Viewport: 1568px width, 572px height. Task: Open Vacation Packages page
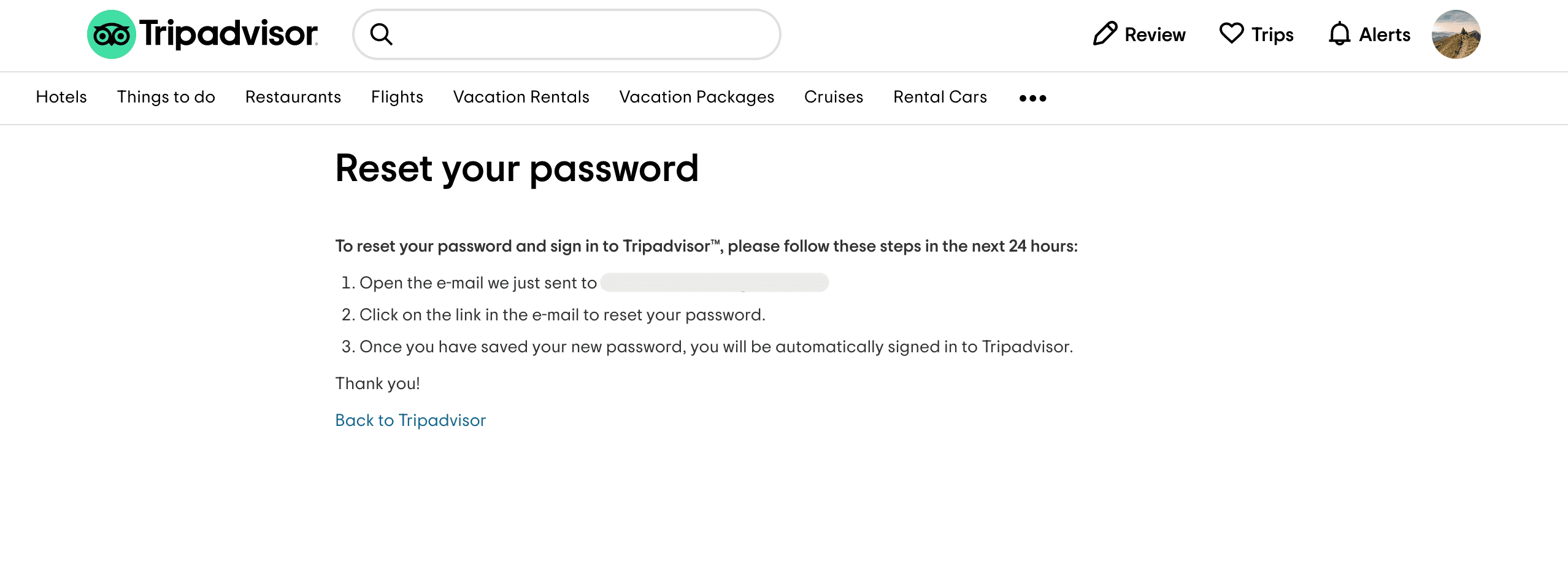tap(696, 97)
